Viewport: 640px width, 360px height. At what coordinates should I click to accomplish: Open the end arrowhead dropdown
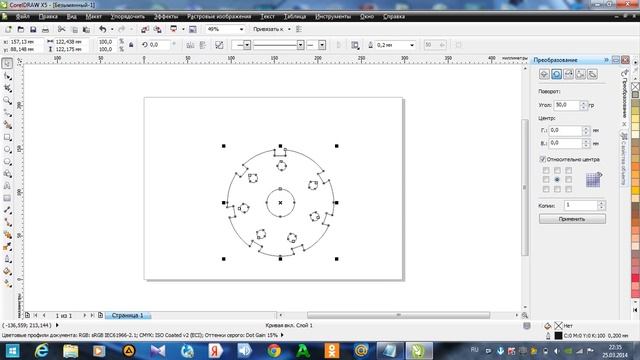(x=322, y=45)
